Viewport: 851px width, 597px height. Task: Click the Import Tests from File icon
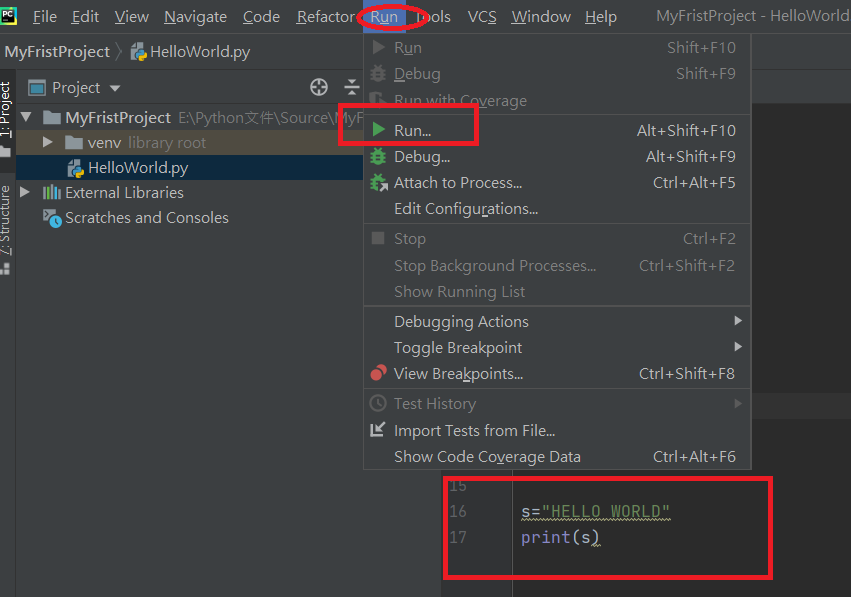[x=377, y=430]
